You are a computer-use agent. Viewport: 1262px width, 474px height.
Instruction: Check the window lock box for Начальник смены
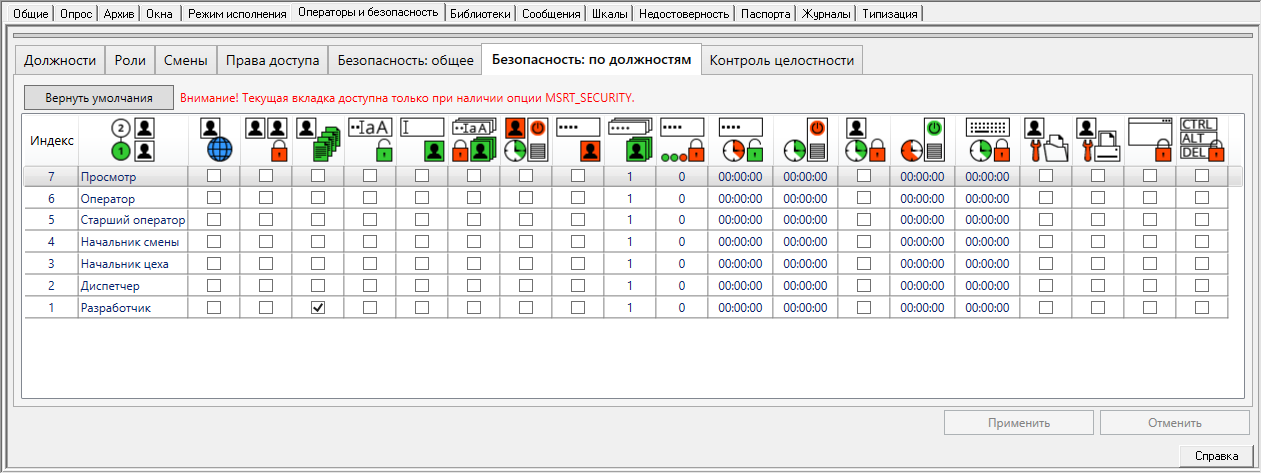(1150, 241)
